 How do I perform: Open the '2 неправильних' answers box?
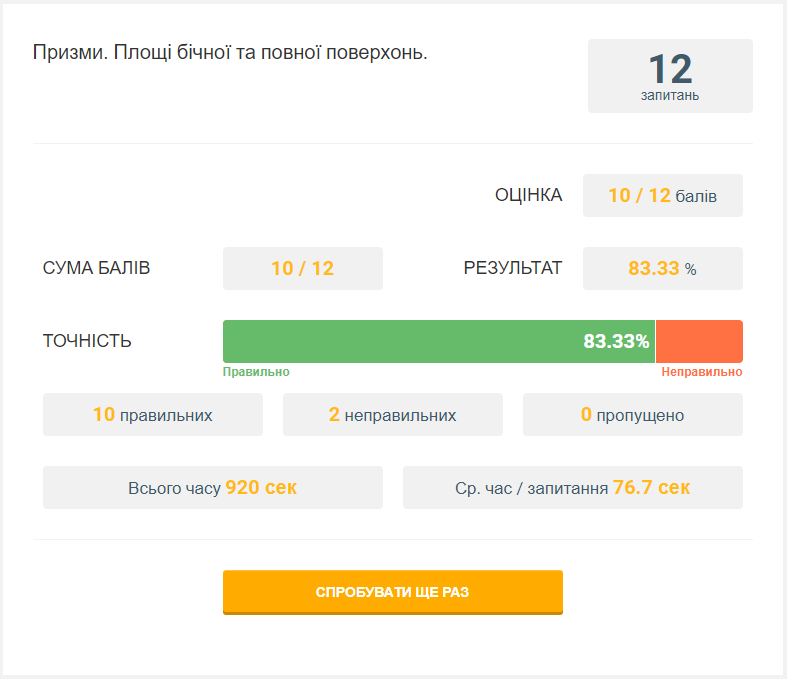click(393, 414)
